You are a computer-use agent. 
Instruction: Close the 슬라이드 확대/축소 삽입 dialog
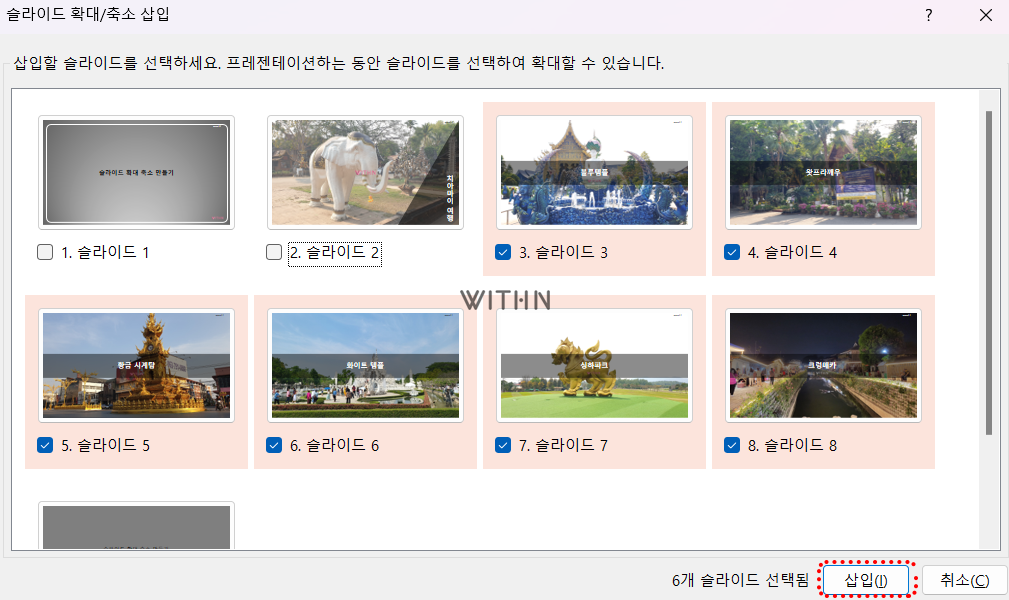[986, 15]
